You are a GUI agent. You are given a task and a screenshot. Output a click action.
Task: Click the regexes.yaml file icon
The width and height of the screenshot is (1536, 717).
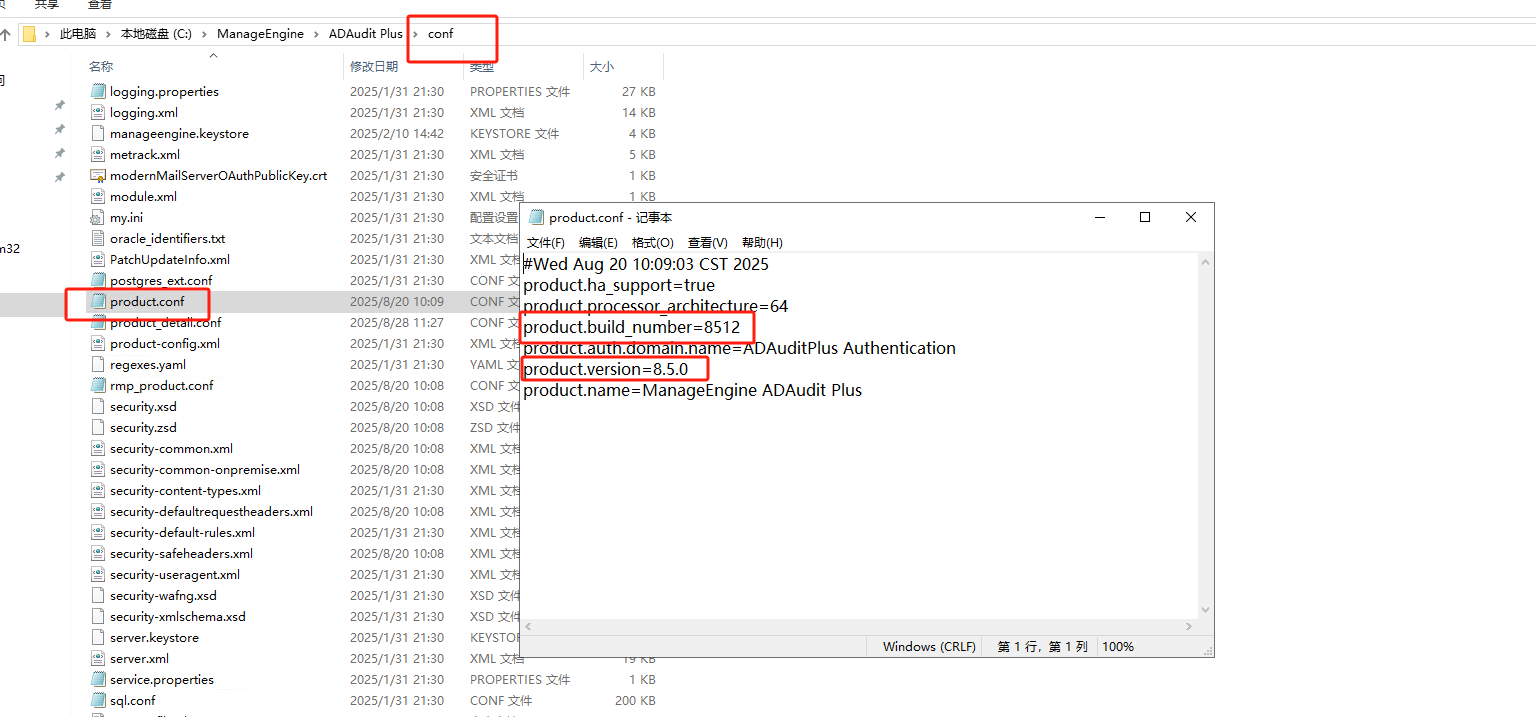(97, 364)
